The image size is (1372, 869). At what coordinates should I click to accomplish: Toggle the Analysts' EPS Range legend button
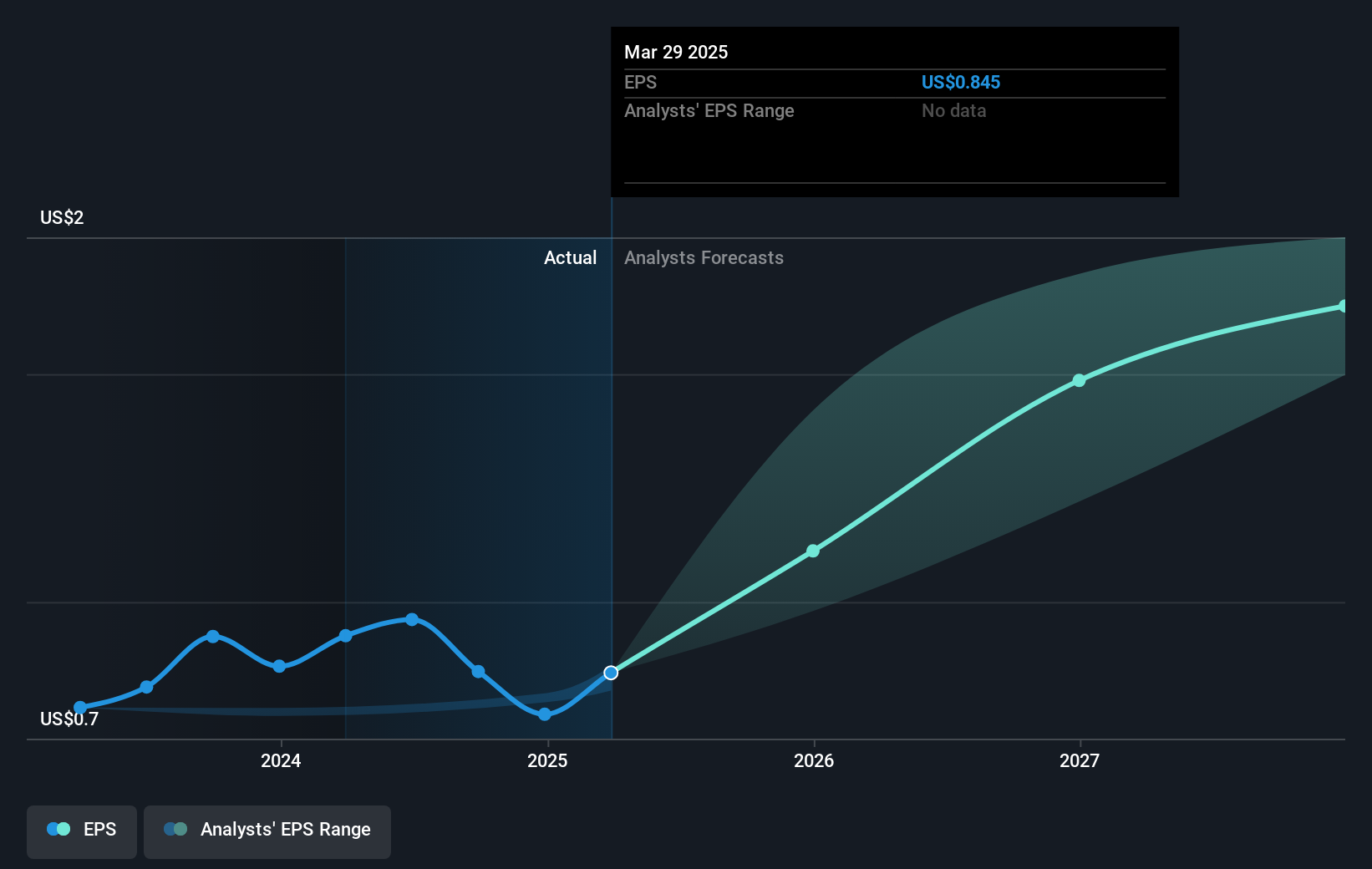[267, 831]
